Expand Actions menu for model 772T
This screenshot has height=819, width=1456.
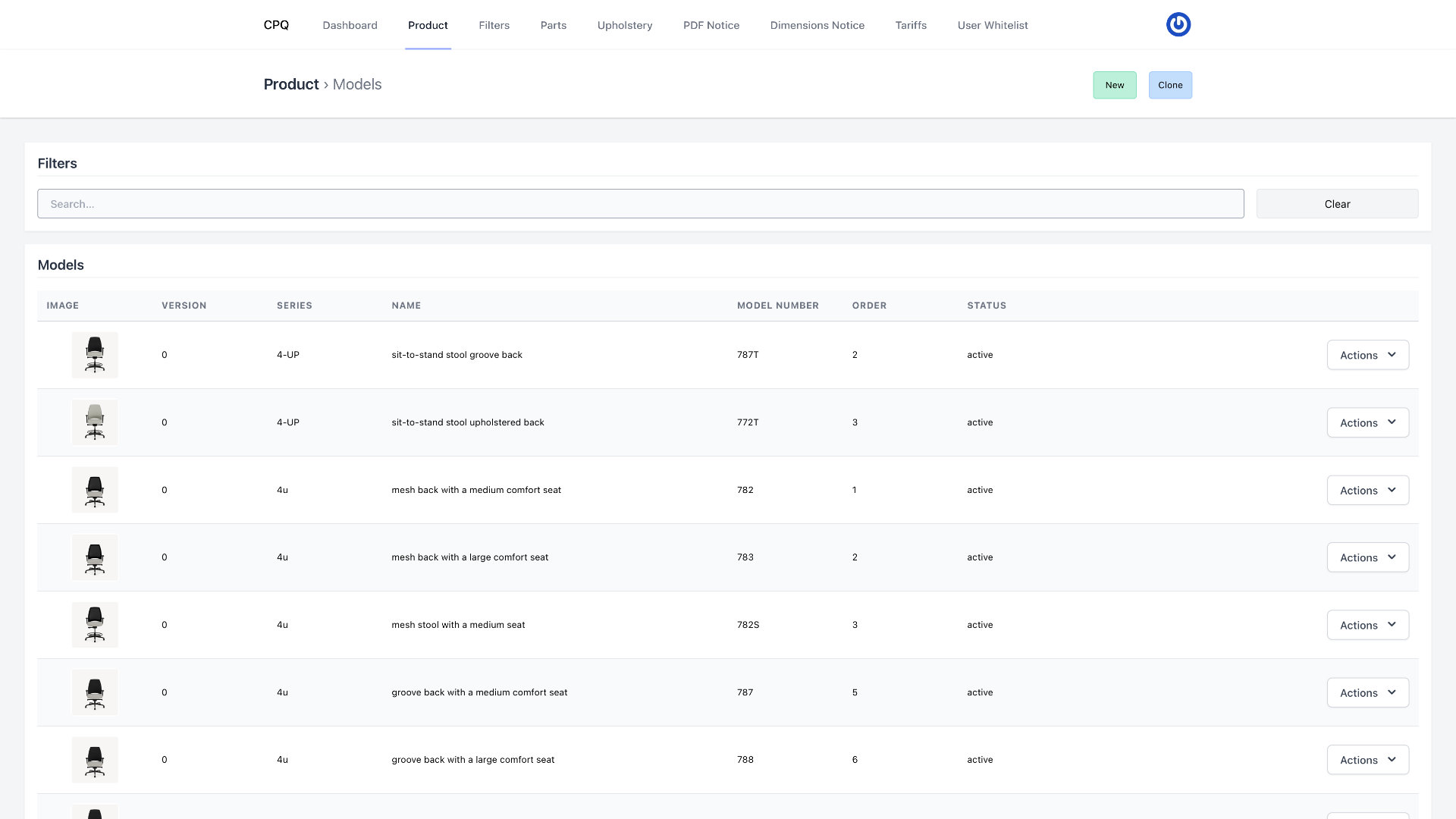pos(1367,422)
